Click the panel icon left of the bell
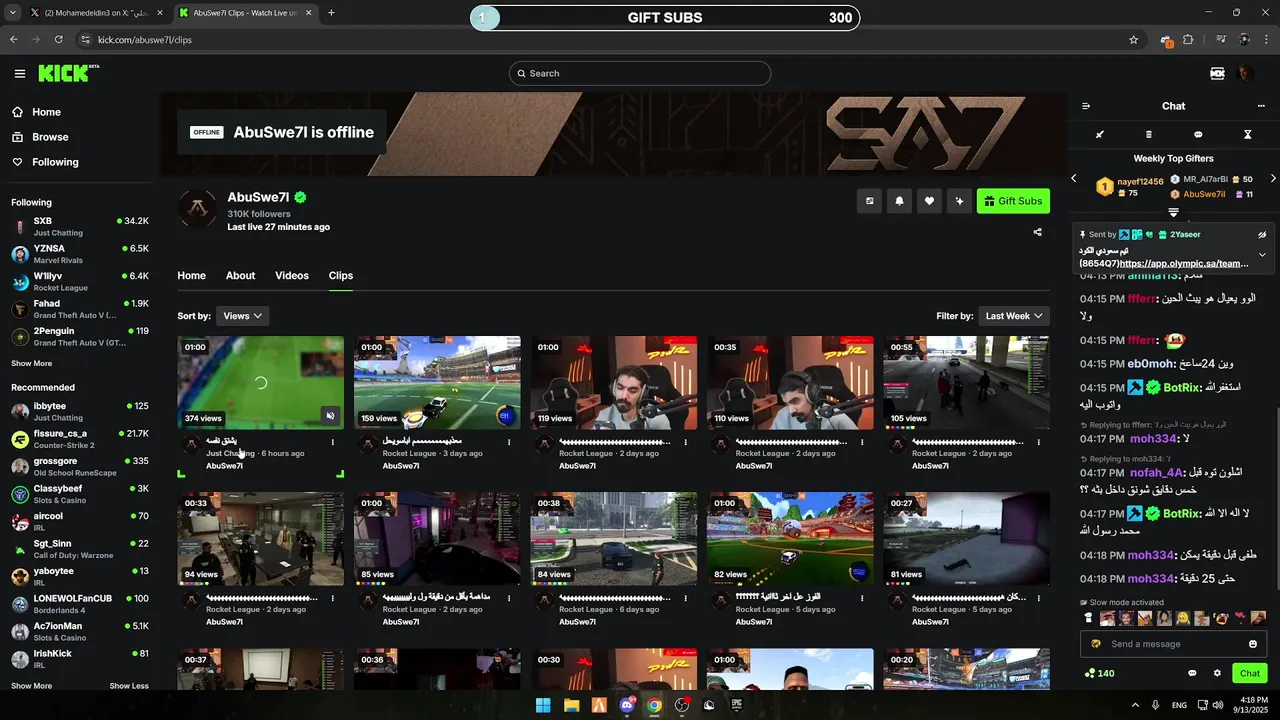 tap(869, 201)
